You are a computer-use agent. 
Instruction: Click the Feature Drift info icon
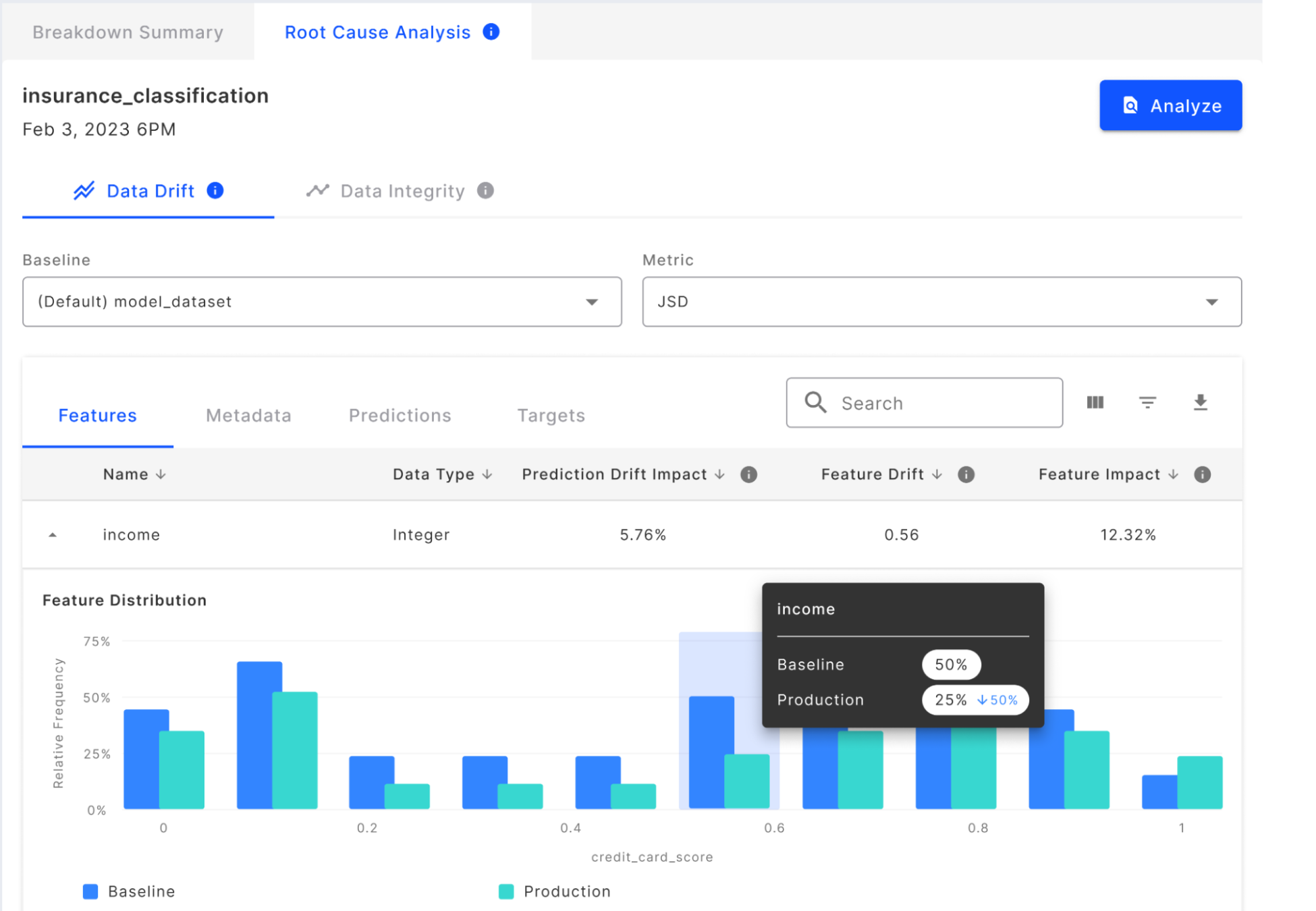(x=966, y=474)
